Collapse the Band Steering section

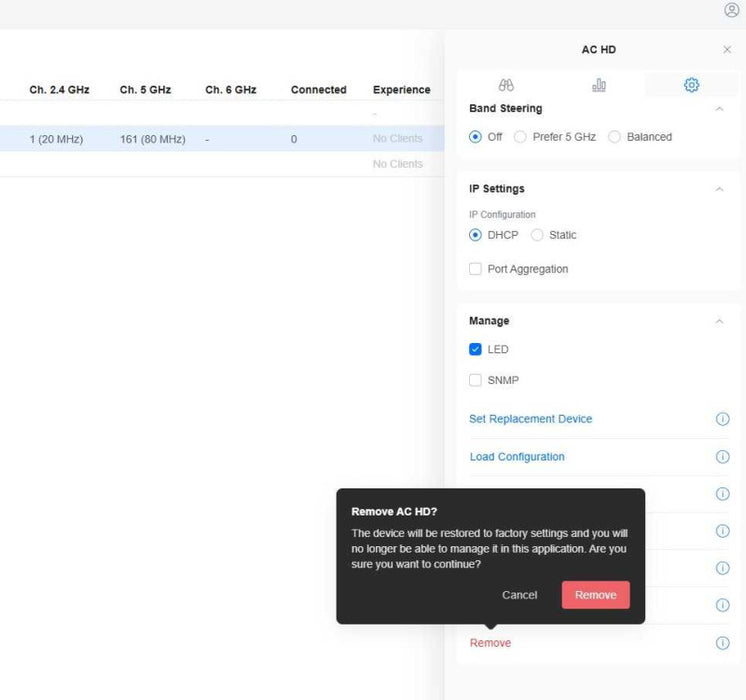pos(719,109)
